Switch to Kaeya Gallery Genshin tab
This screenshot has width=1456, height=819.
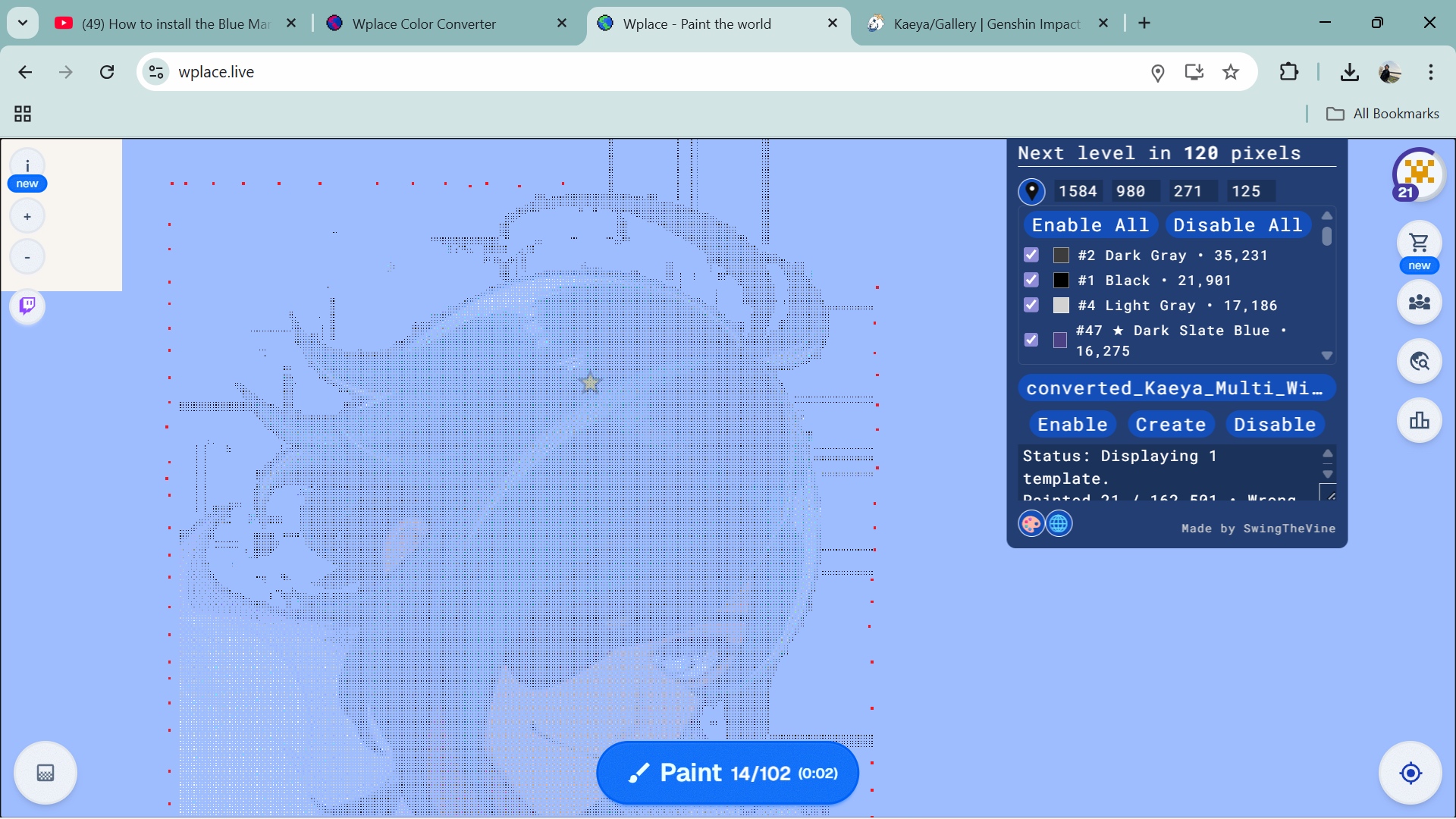pyautogui.click(x=986, y=24)
